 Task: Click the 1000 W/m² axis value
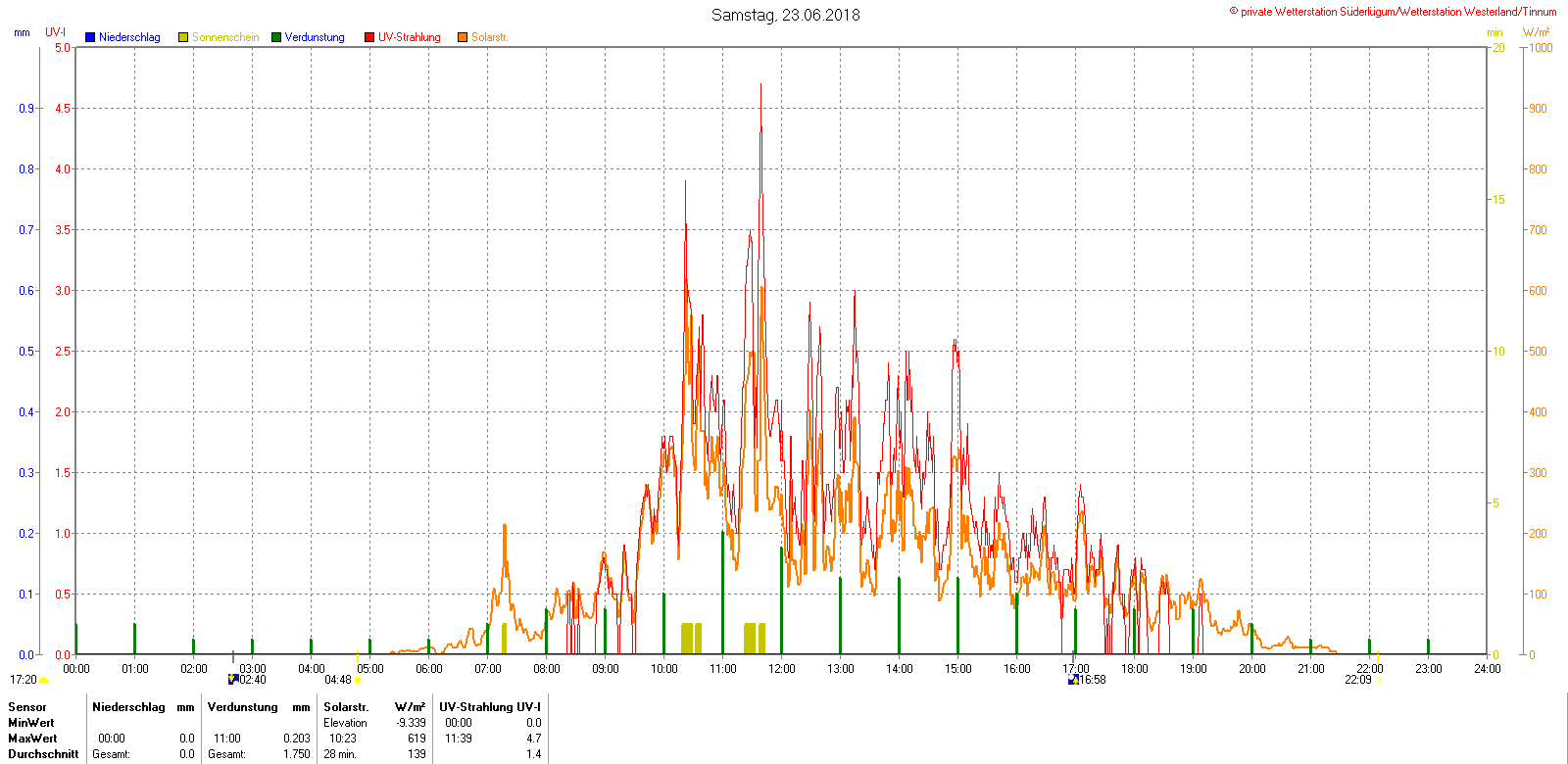(x=1541, y=48)
